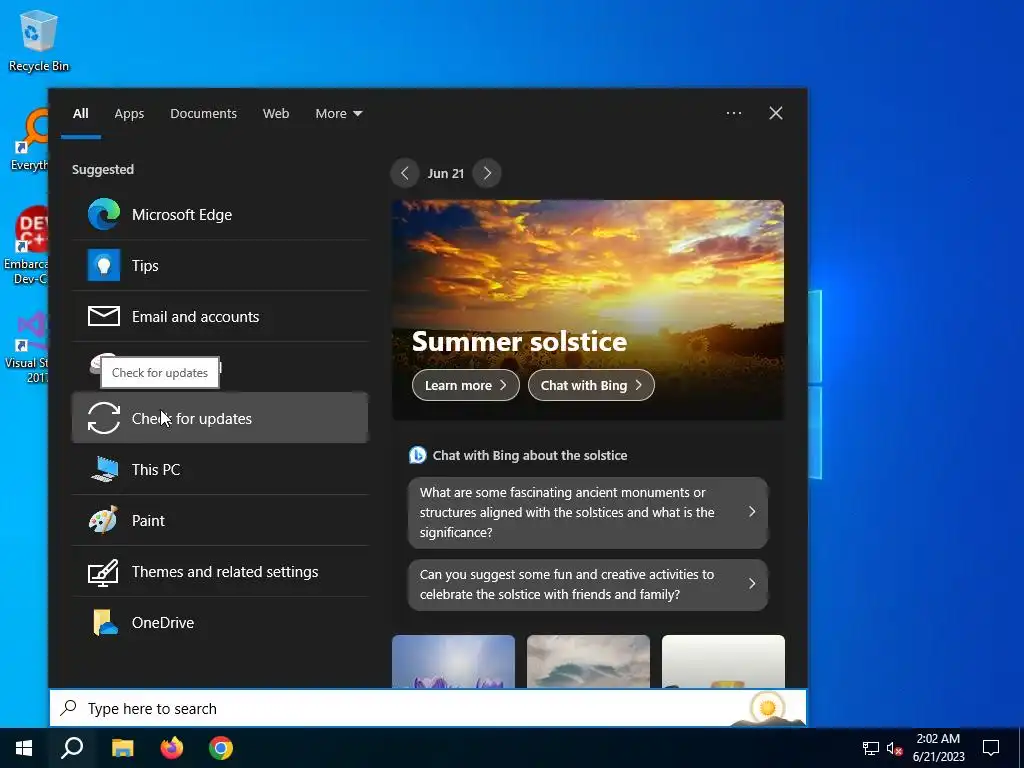Viewport: 1024px width, 768px height.
Task: Launch Google Chrome from the taskbar
Action: coord(221,748)
